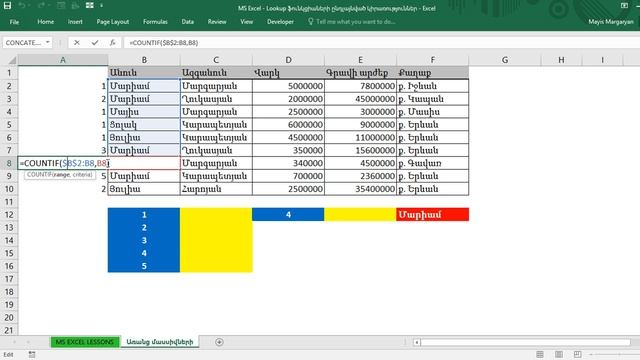Select column D header
This screenshot has width=640, height=360.
[x=288, y=60]
